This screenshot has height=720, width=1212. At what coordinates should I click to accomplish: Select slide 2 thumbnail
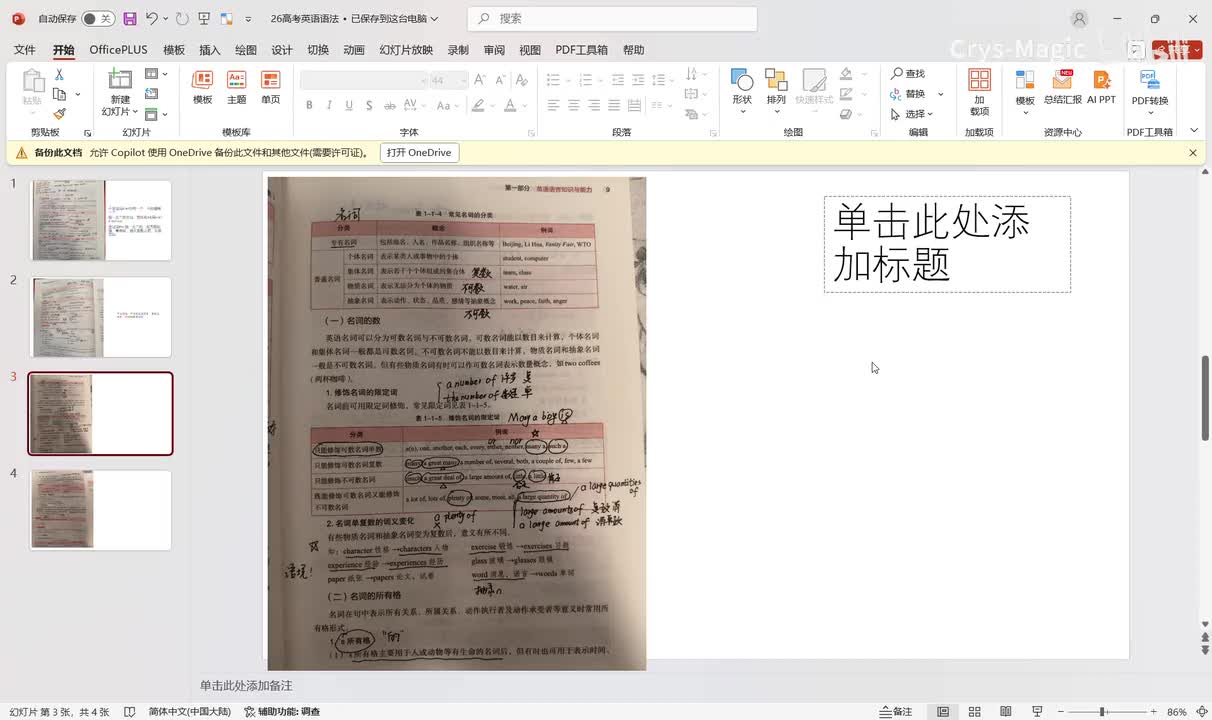click(100, 317)
